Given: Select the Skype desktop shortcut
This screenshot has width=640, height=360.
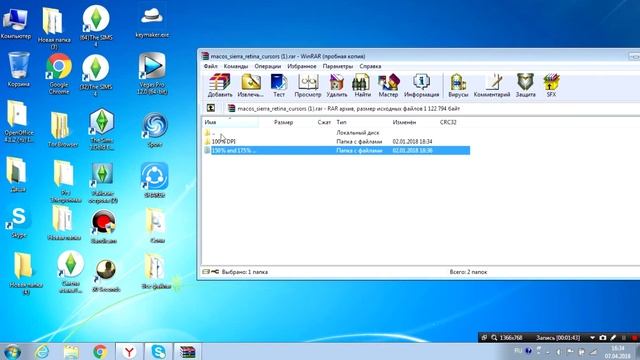Looking at the screenshot, I should (19, 222).
